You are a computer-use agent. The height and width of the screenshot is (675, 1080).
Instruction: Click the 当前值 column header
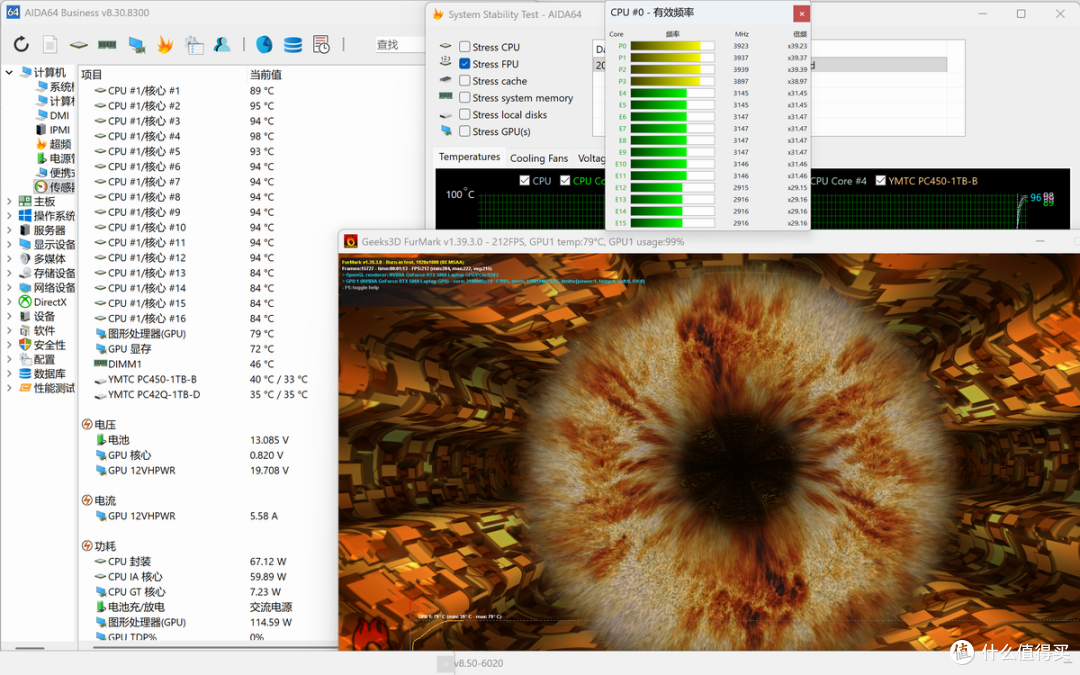[265, 74]
